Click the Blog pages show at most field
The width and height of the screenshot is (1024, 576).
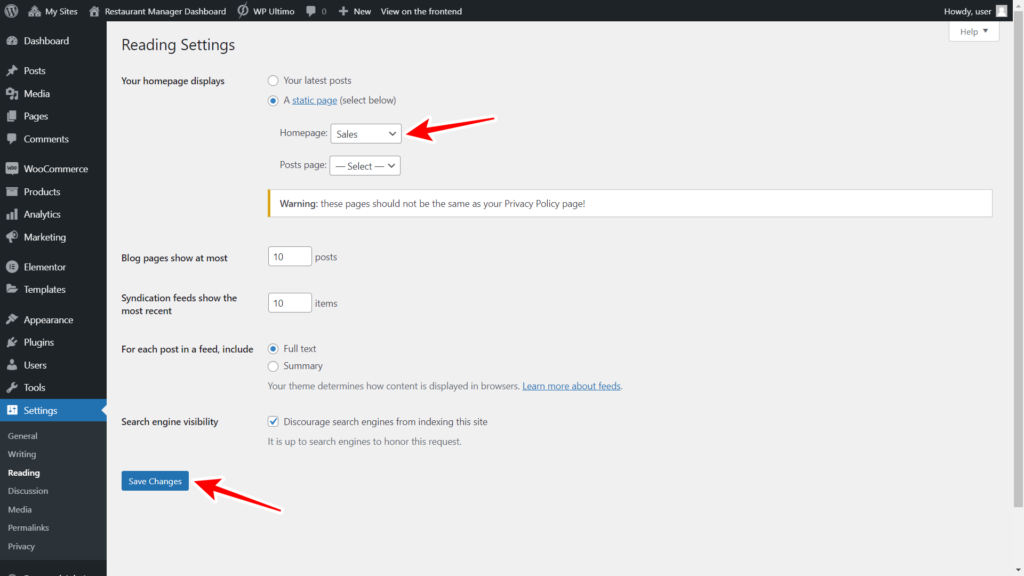289,256
